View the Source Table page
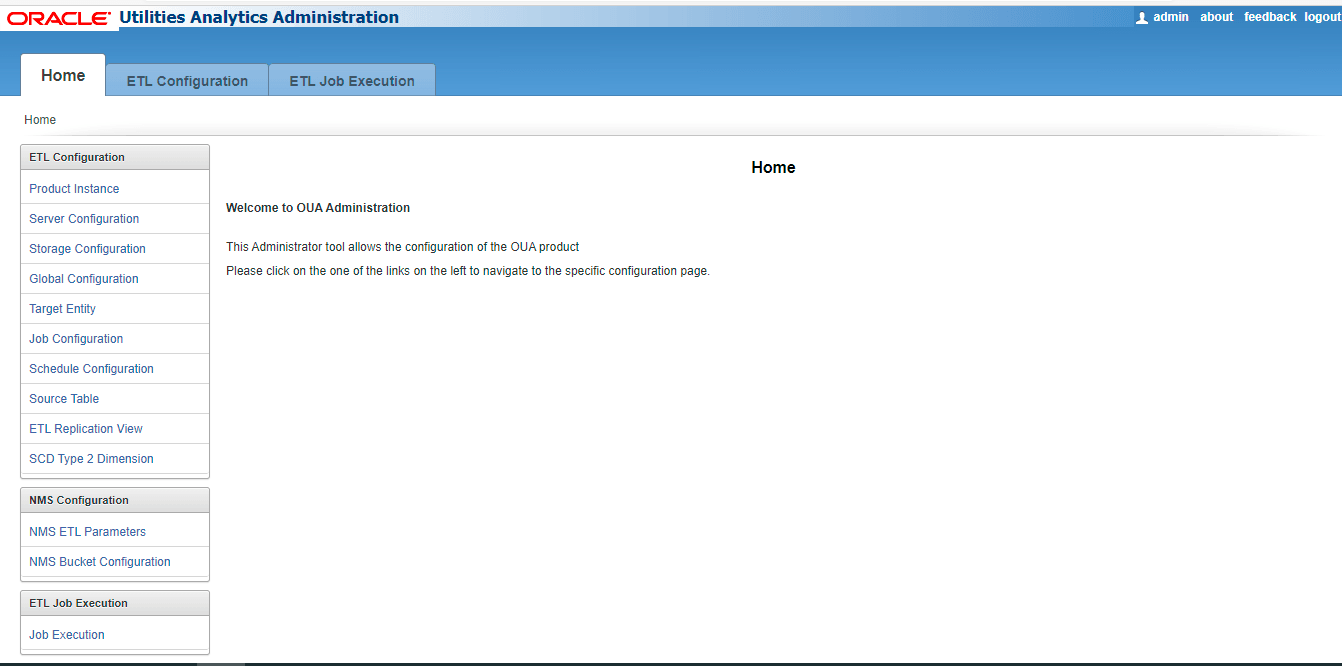This screenshot has width=1342, height=666. [63, 398]
